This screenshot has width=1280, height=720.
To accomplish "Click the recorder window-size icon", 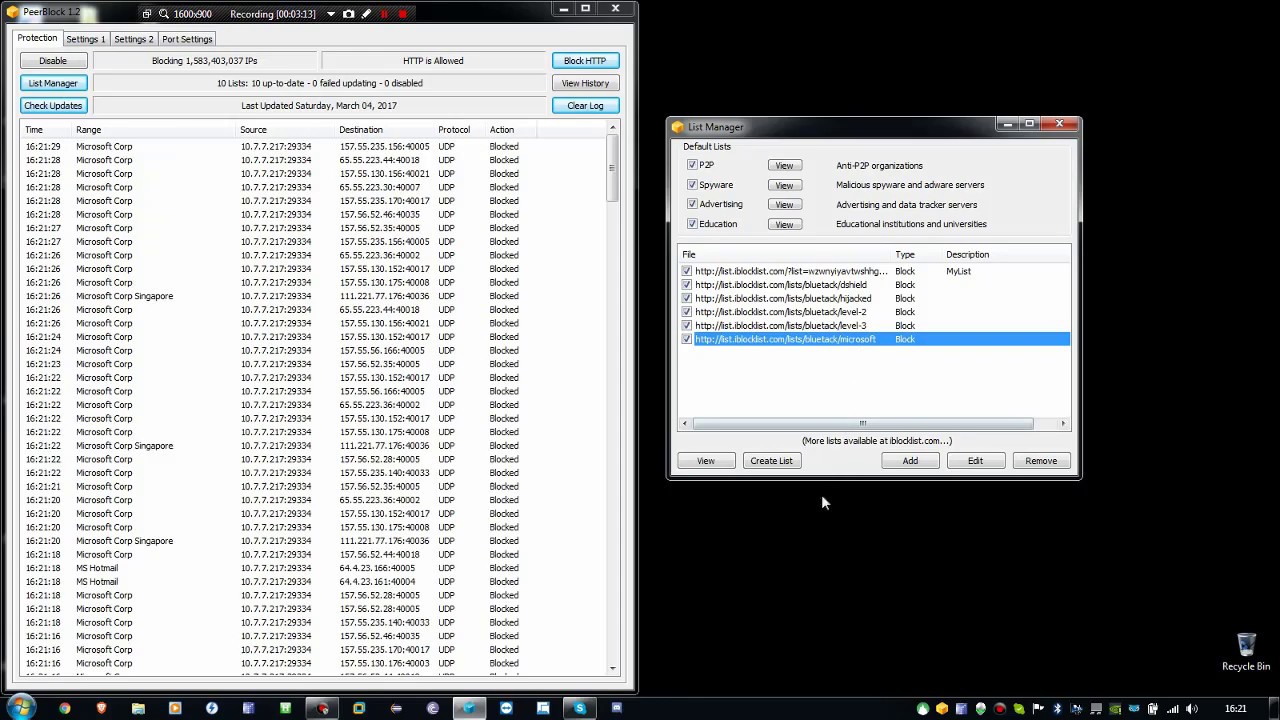I will pos(147,14).
